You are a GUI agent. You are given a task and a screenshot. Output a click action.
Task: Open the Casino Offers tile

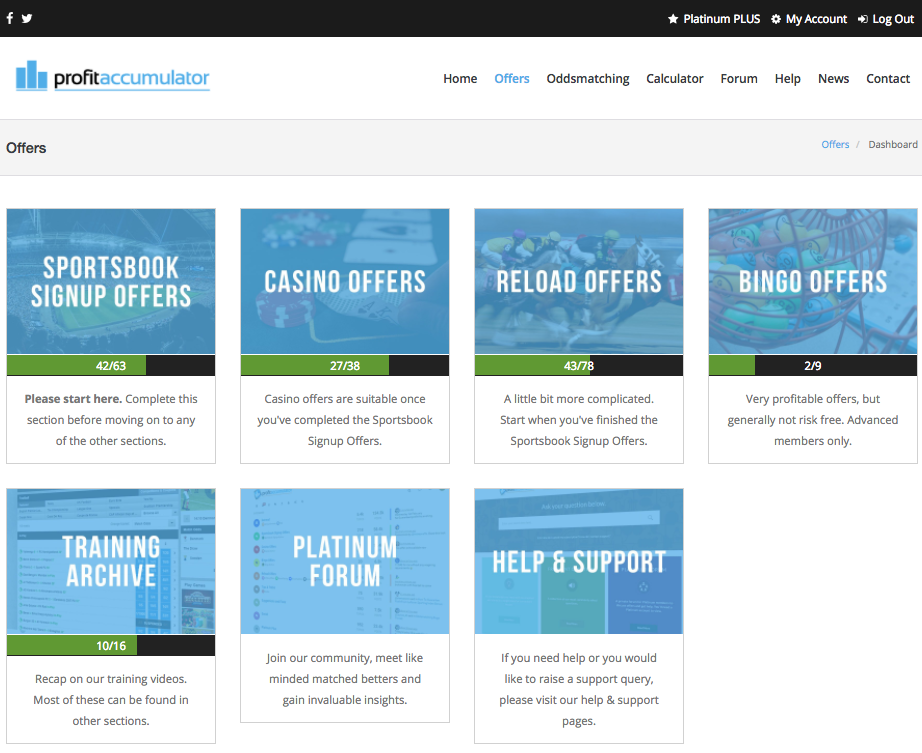[x=345, y=281]
